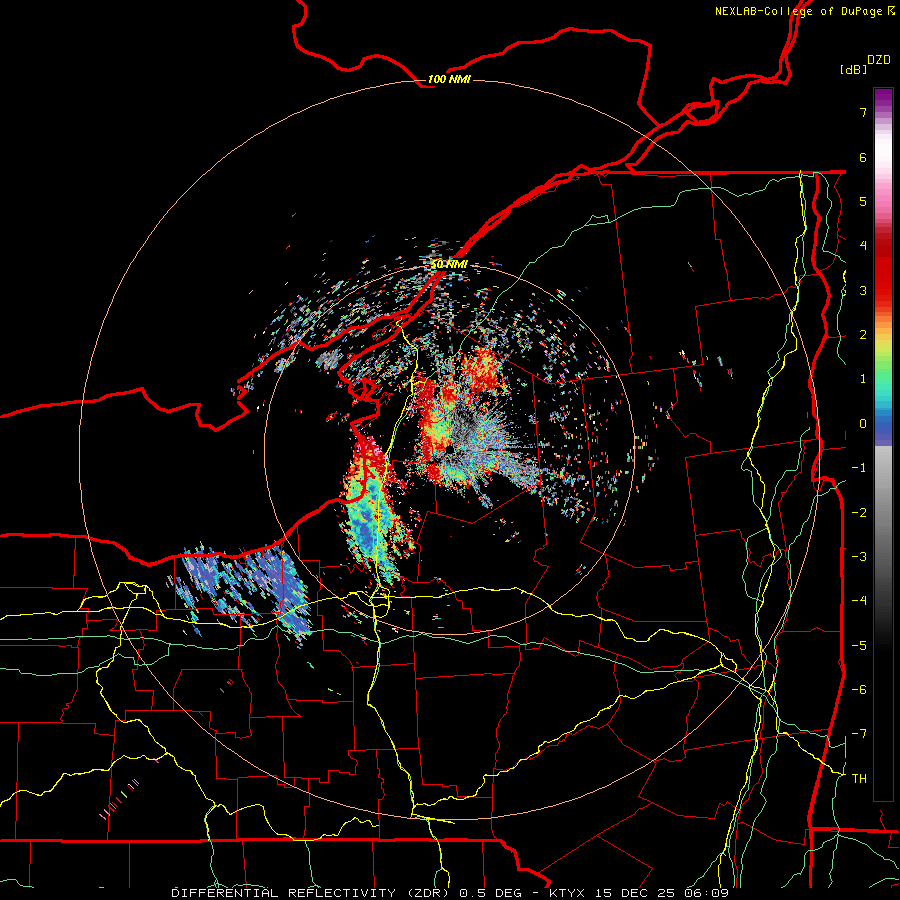
Task: Click the KTYX radar site dot at the rings' center
Action: point(448,449)
